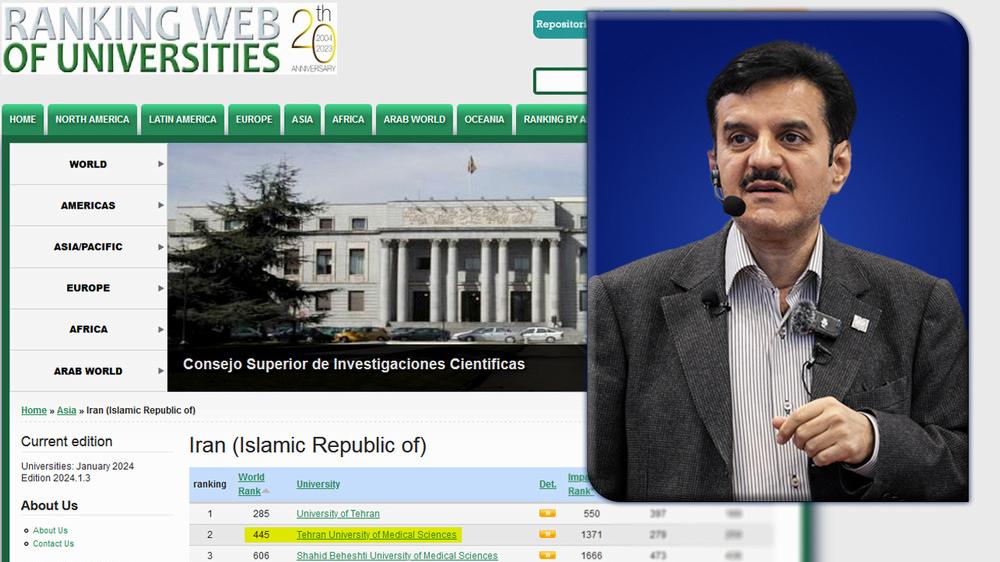Screen dimensions: 1000x562
Task: Open details icon for Shahid Beheshti University
Action: click(x=547, y=556)
